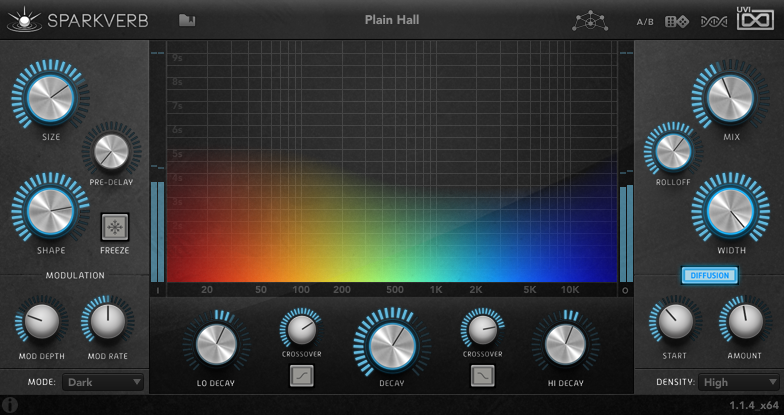Screen dimensions: 784x415
Task: Click the Mix knob
Action: [730, 98]
